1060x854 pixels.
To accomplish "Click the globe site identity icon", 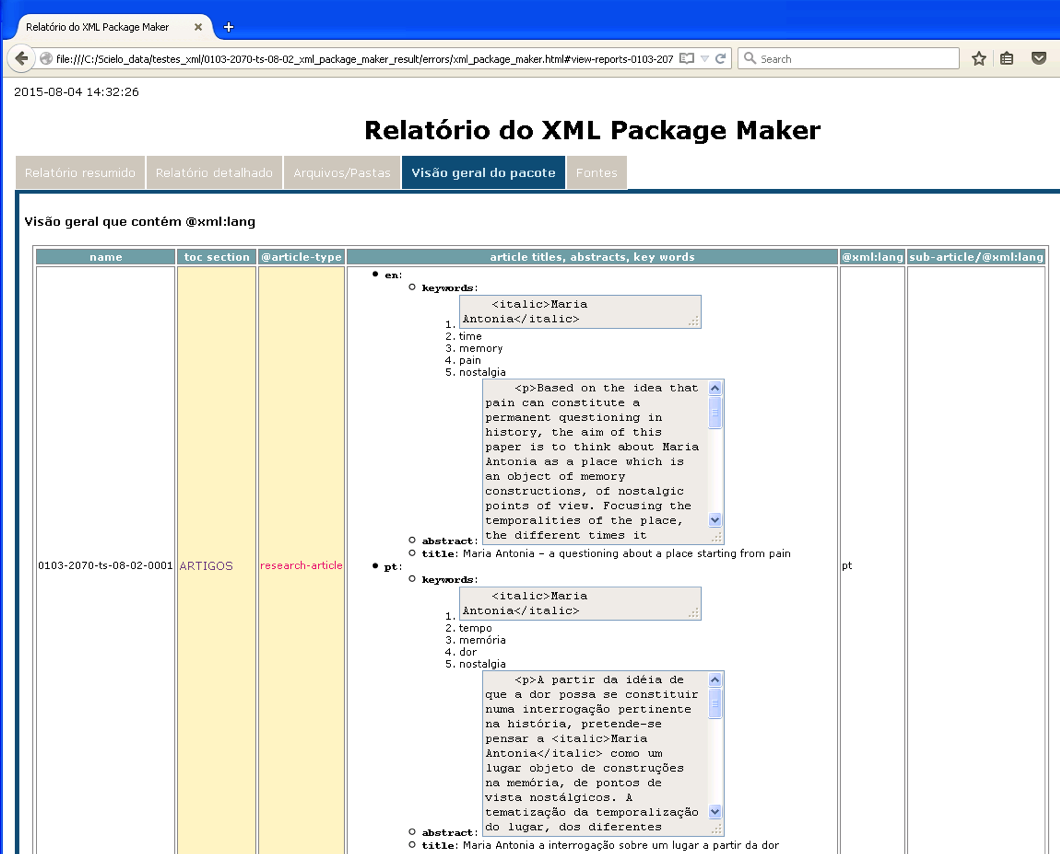I will pos(46,59).
